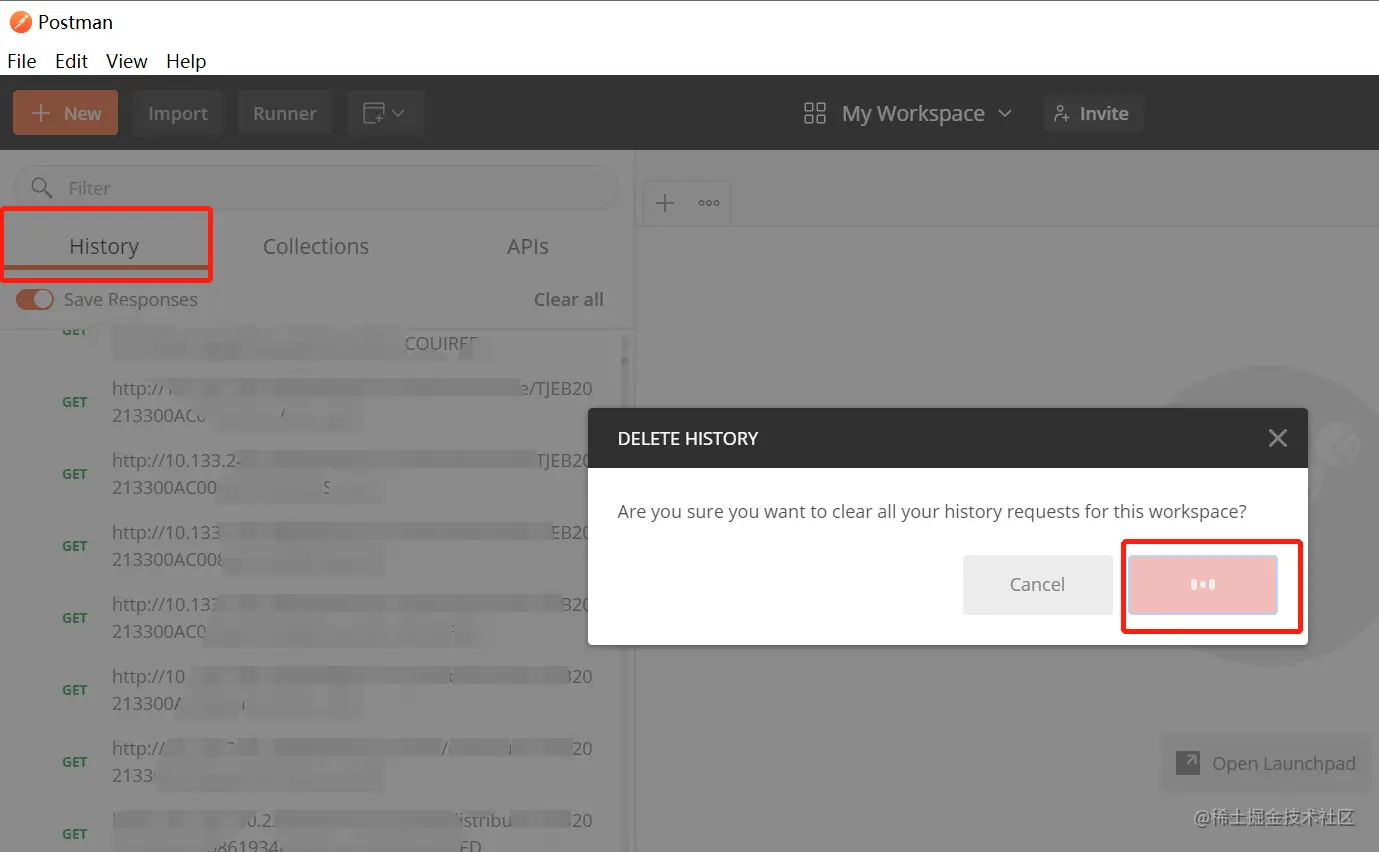Viewport: 1379px width, 852px height.
Task: Click the workspace grid icon
Action: click(x=815, y=113)
